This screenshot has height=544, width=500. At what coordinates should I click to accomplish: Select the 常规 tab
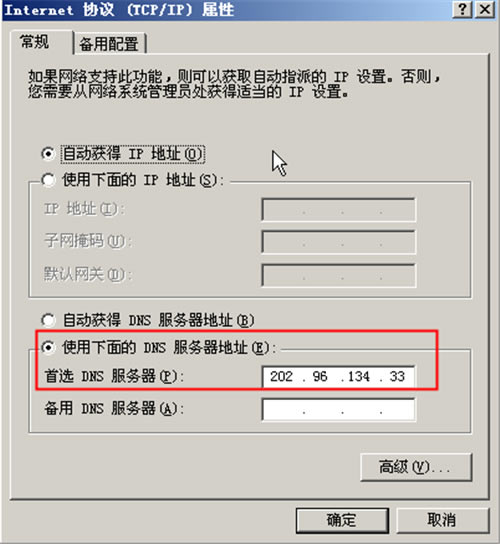click(34, 42)
